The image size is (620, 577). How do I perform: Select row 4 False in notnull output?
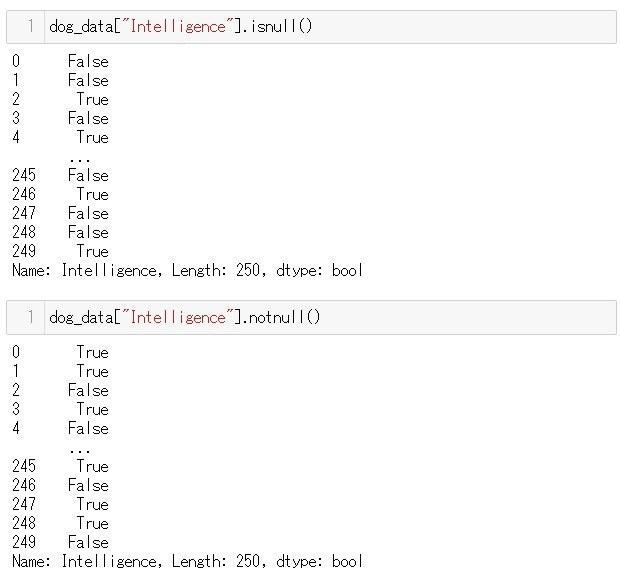(60, 428)
